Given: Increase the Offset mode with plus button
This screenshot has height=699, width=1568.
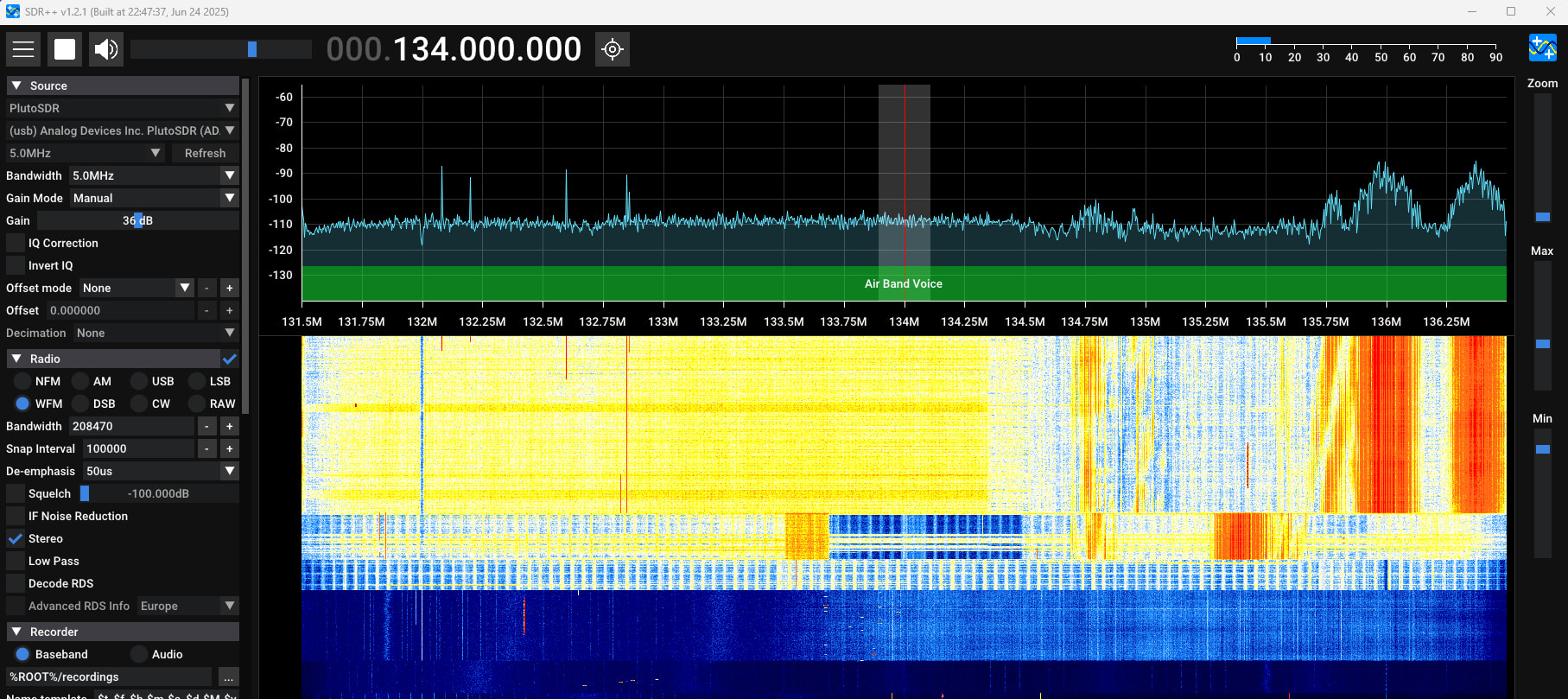Looking at the screenshot, I should 229,288.
